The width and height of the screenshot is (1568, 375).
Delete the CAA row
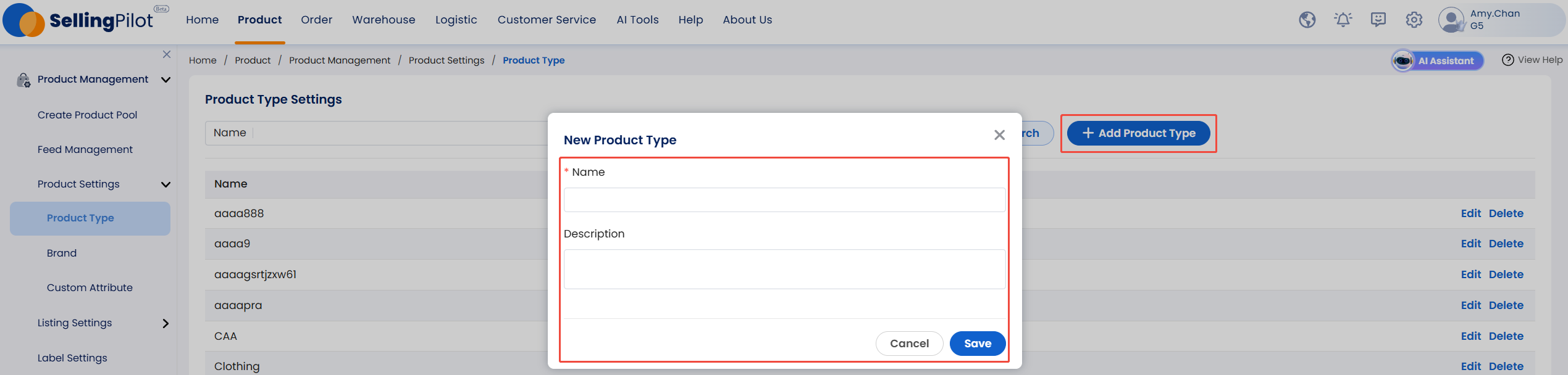(x=1506, y=336)
